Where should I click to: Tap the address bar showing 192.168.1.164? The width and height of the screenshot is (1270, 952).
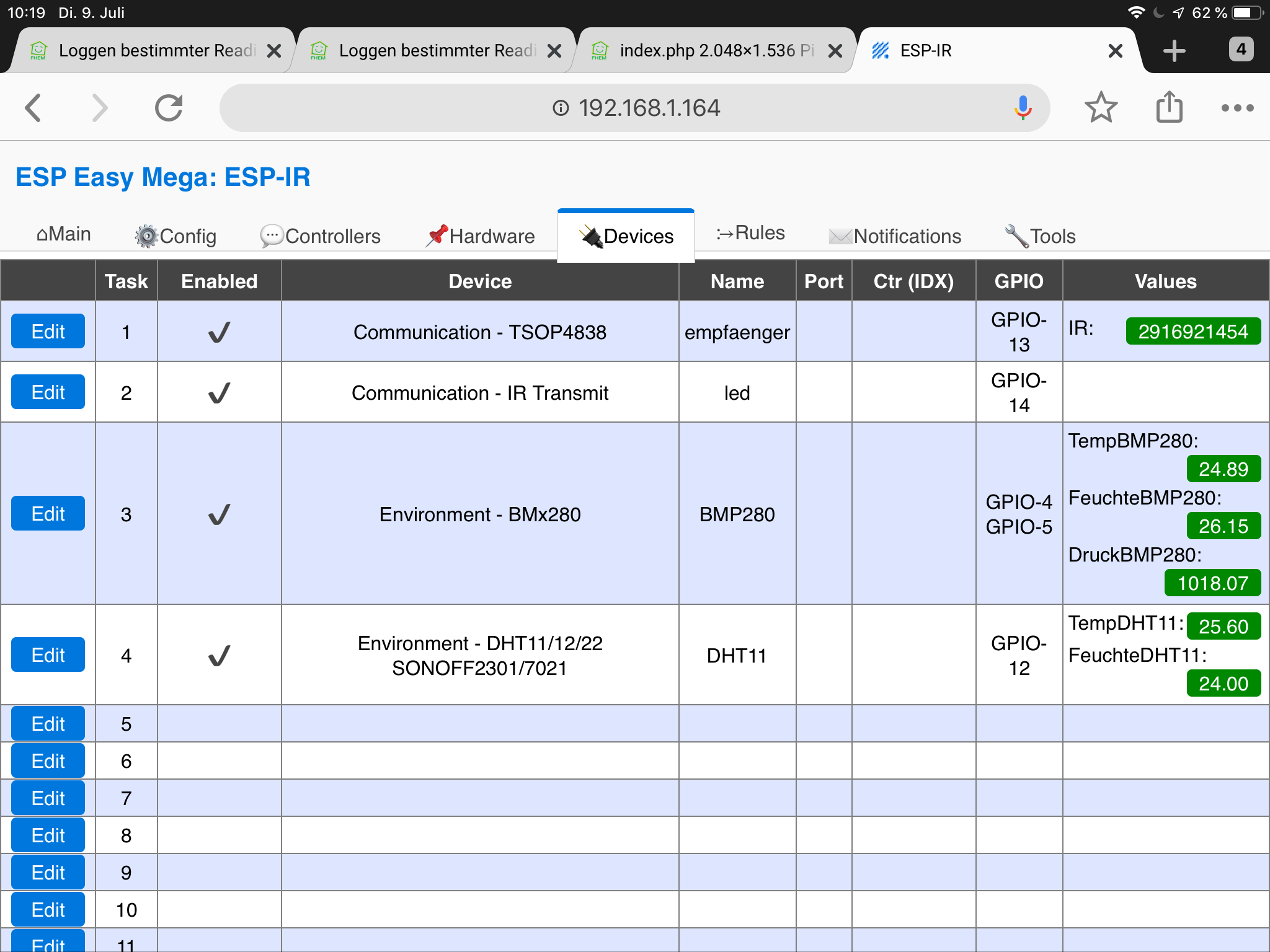[x=635, y=108]
